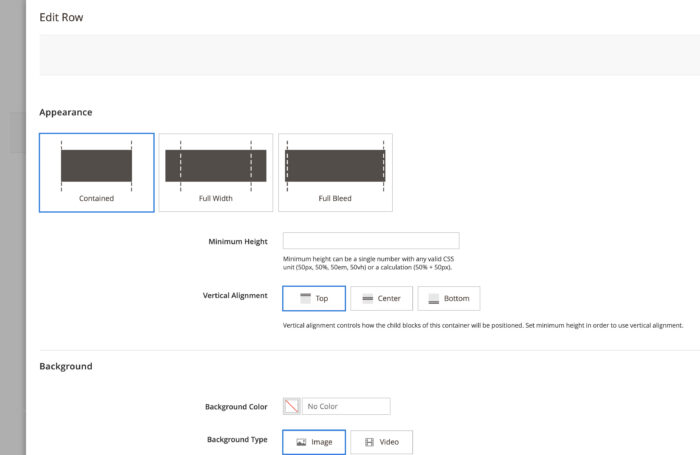Viewport: 700px width, 455px height.
Task: Click the No Color text field
Action: pyautogui.click(x=346, y=406)
